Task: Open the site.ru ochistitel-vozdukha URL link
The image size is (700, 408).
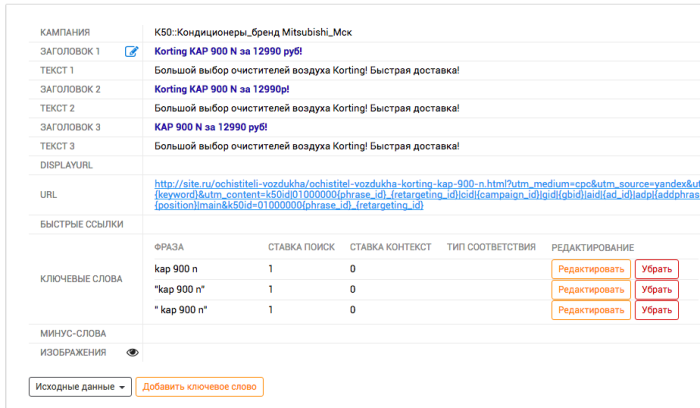Action: [x=427, y=195]
